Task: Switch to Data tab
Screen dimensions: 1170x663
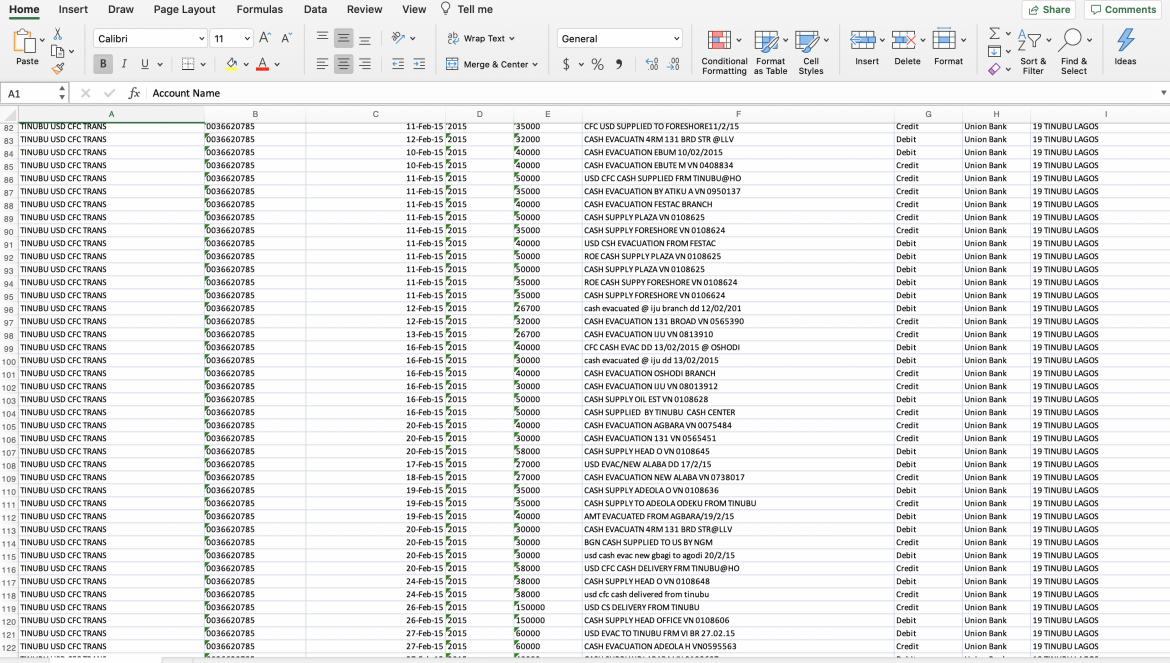Action: (316, 10)
